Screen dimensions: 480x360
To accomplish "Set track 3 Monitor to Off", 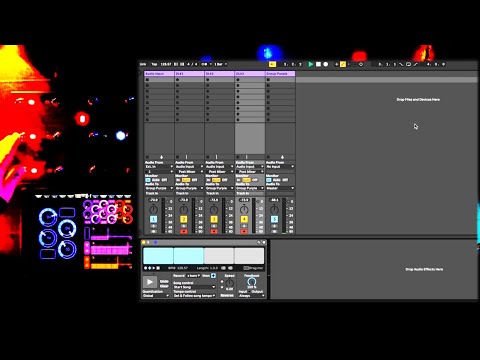I will coord(225,180).
